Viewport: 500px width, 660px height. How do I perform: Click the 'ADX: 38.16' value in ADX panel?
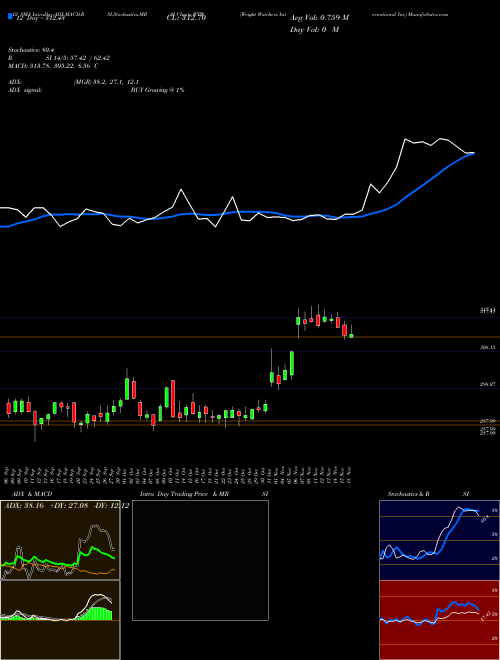(24, 506)
